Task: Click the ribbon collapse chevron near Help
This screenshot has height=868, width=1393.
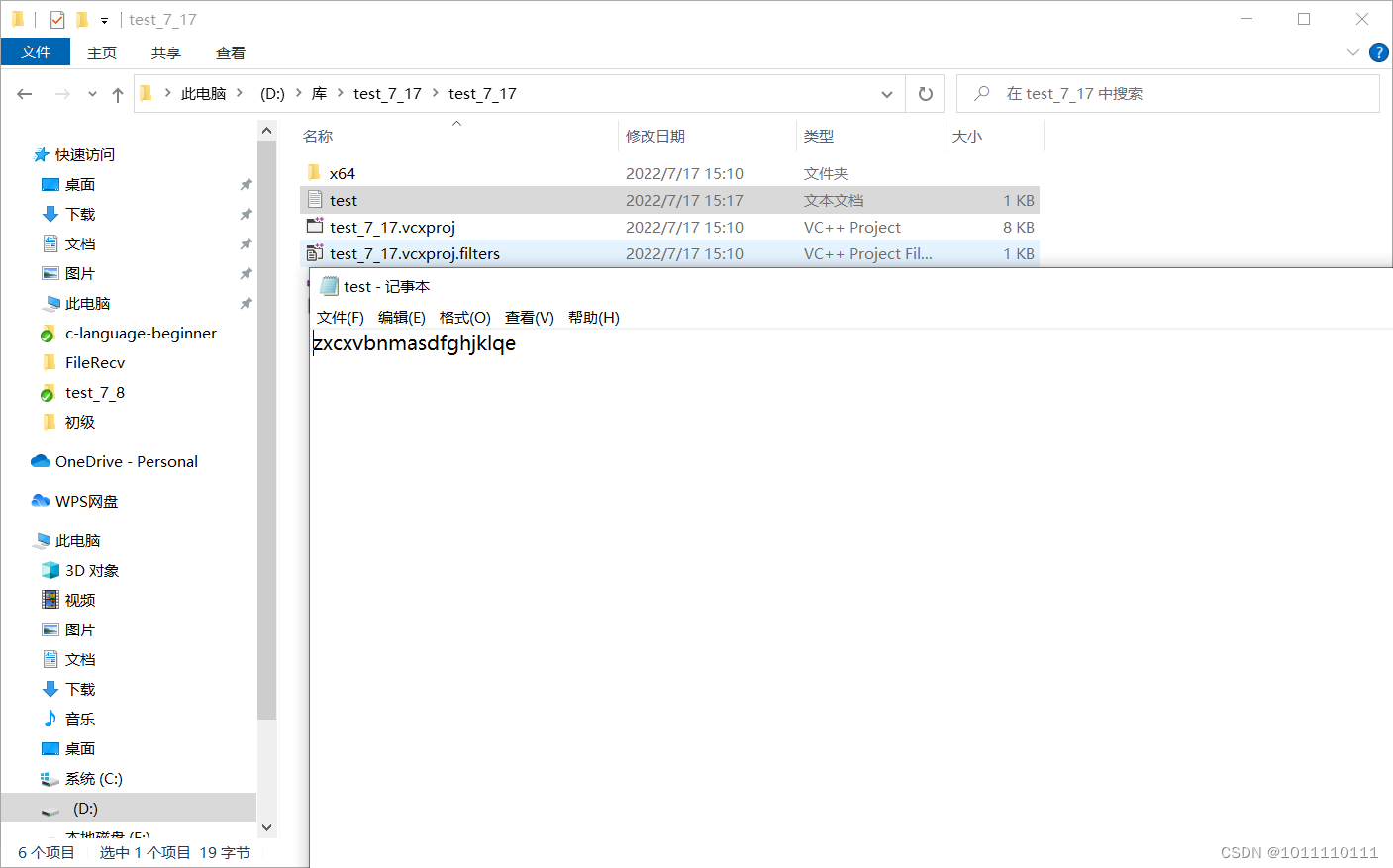Action: (1352, 52)
